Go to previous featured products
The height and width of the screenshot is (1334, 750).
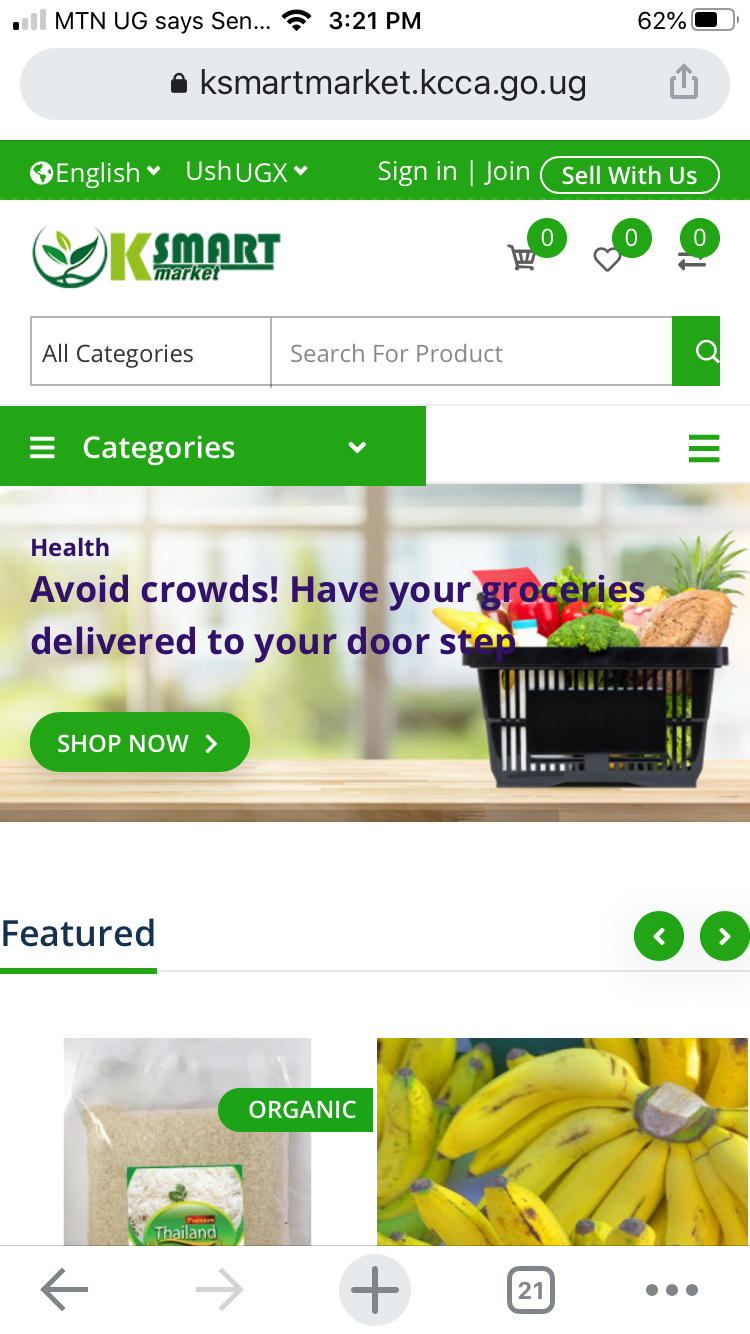click(659, 937)
